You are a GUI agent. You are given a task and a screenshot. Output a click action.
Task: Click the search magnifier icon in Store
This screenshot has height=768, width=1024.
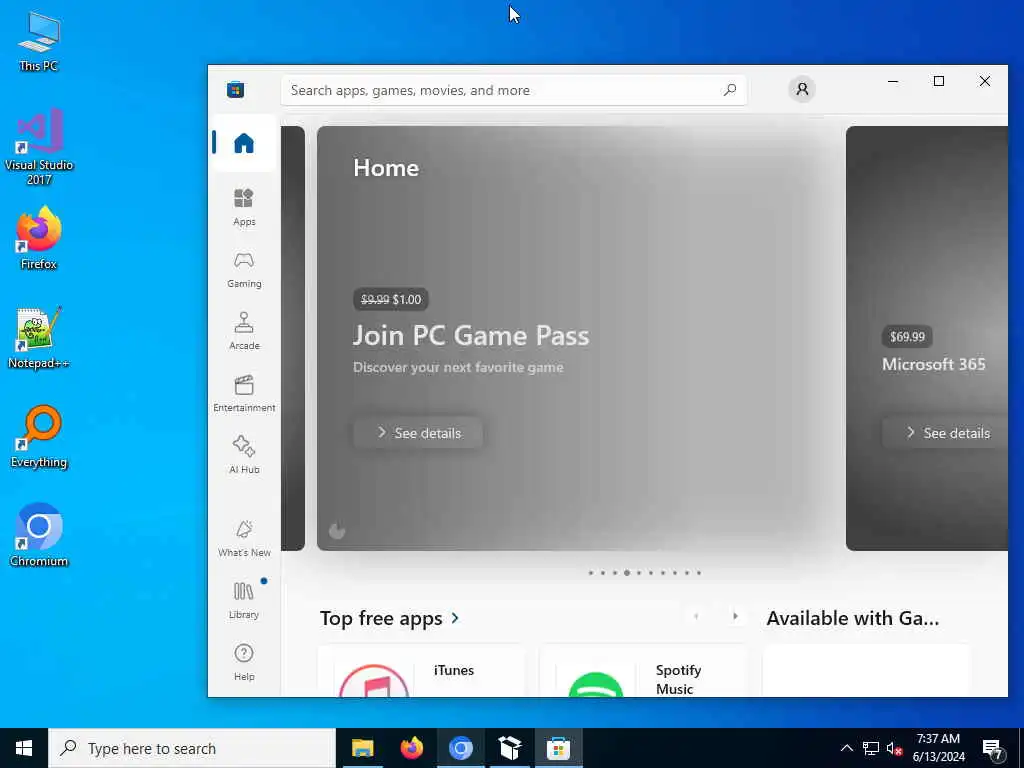coord(729,89)
